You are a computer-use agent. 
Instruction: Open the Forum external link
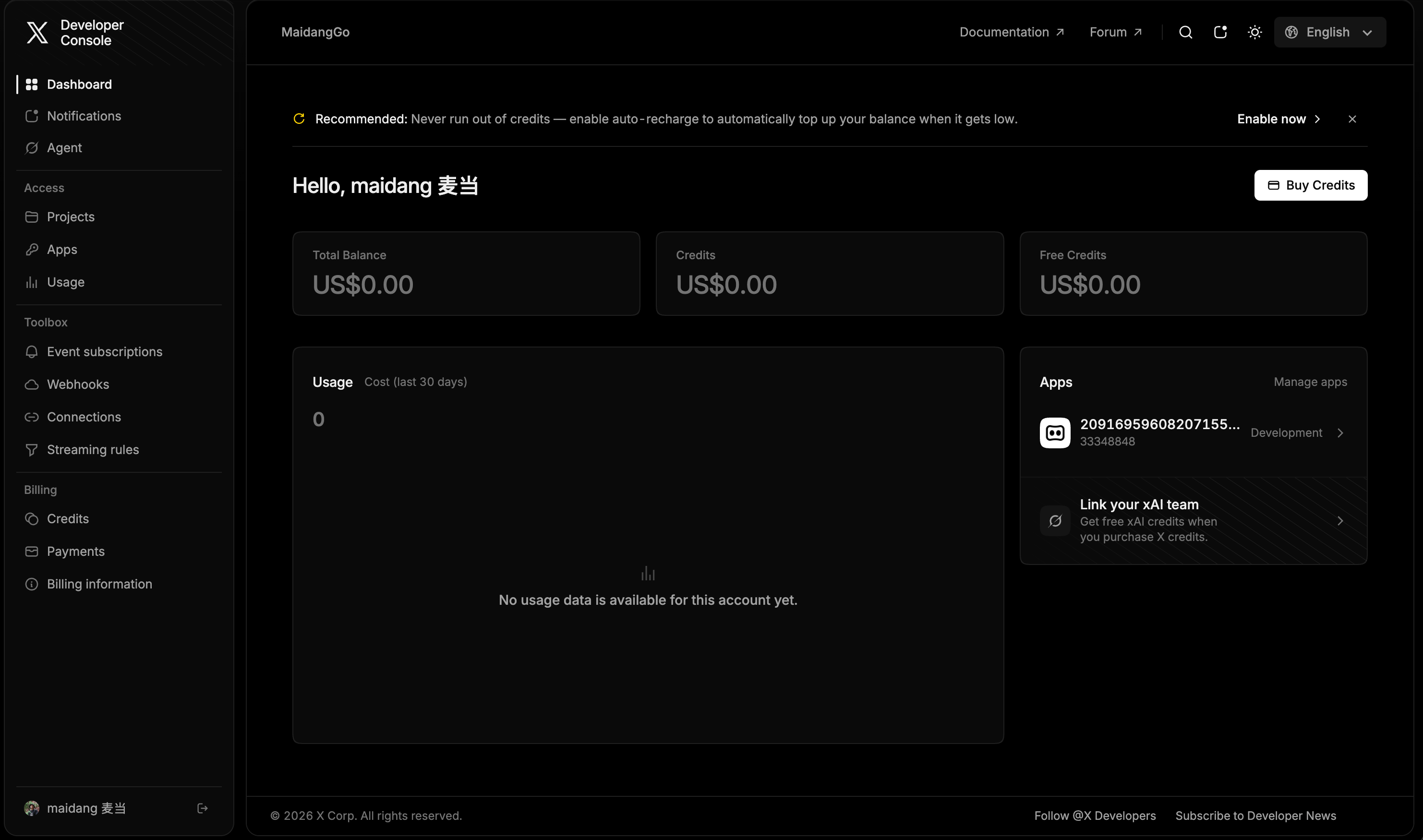tap(1115, 32)
